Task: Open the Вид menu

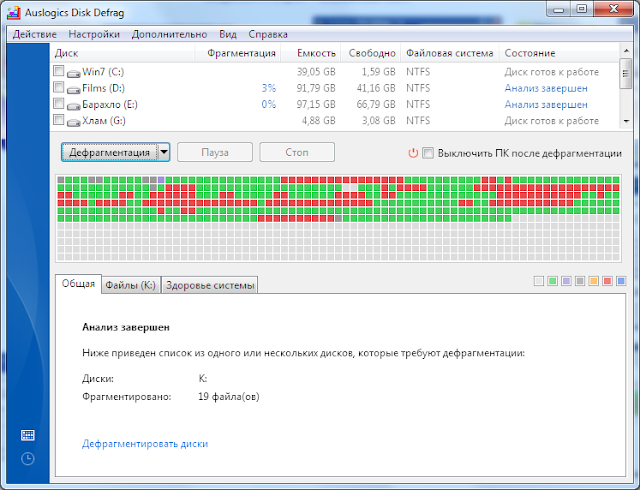Action: [x=228, y=34]
